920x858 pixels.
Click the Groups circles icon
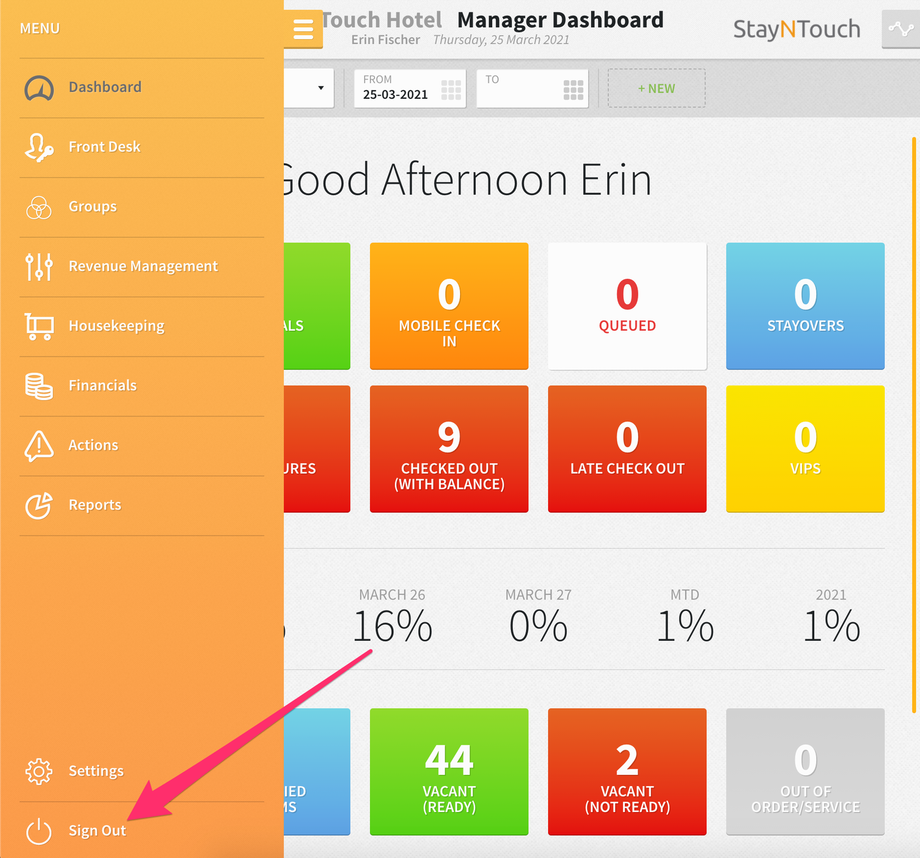pos(39,207)
